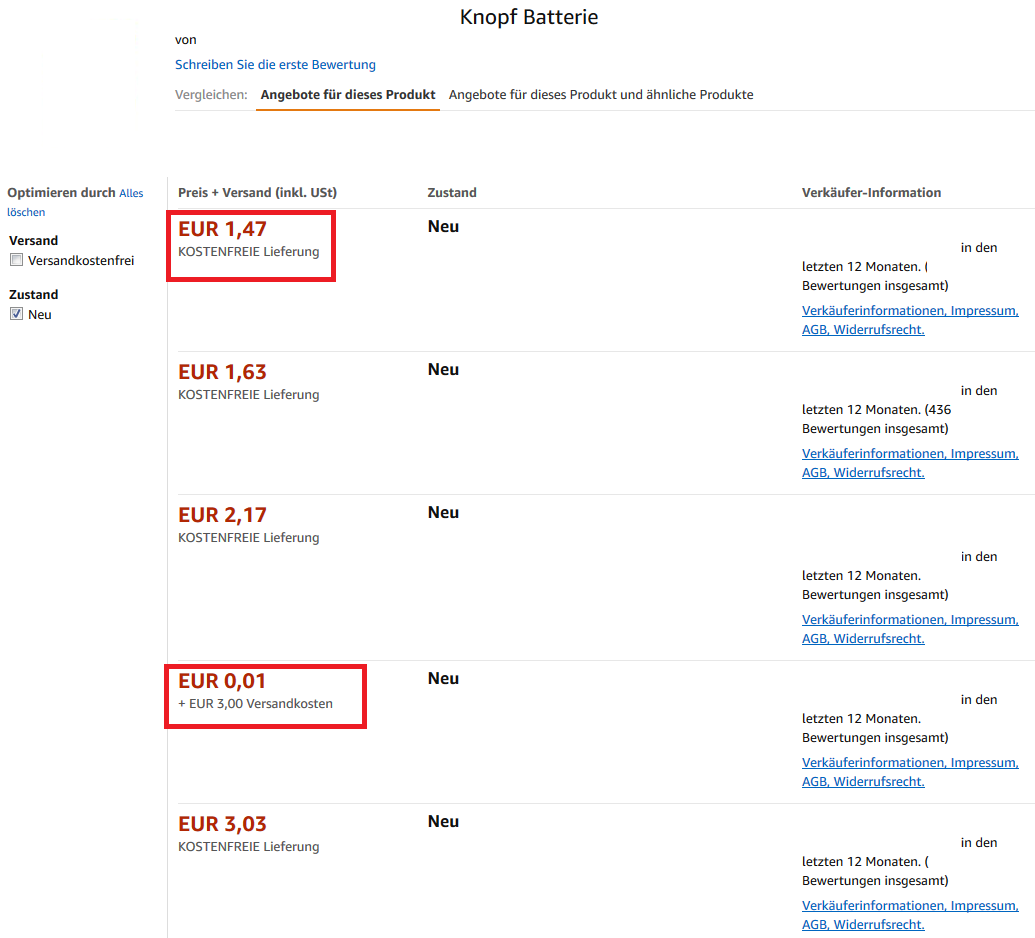Select 'Angebote für dieses Produkt' tab
The image size is (1035, 938).
[x=348, y=94]
